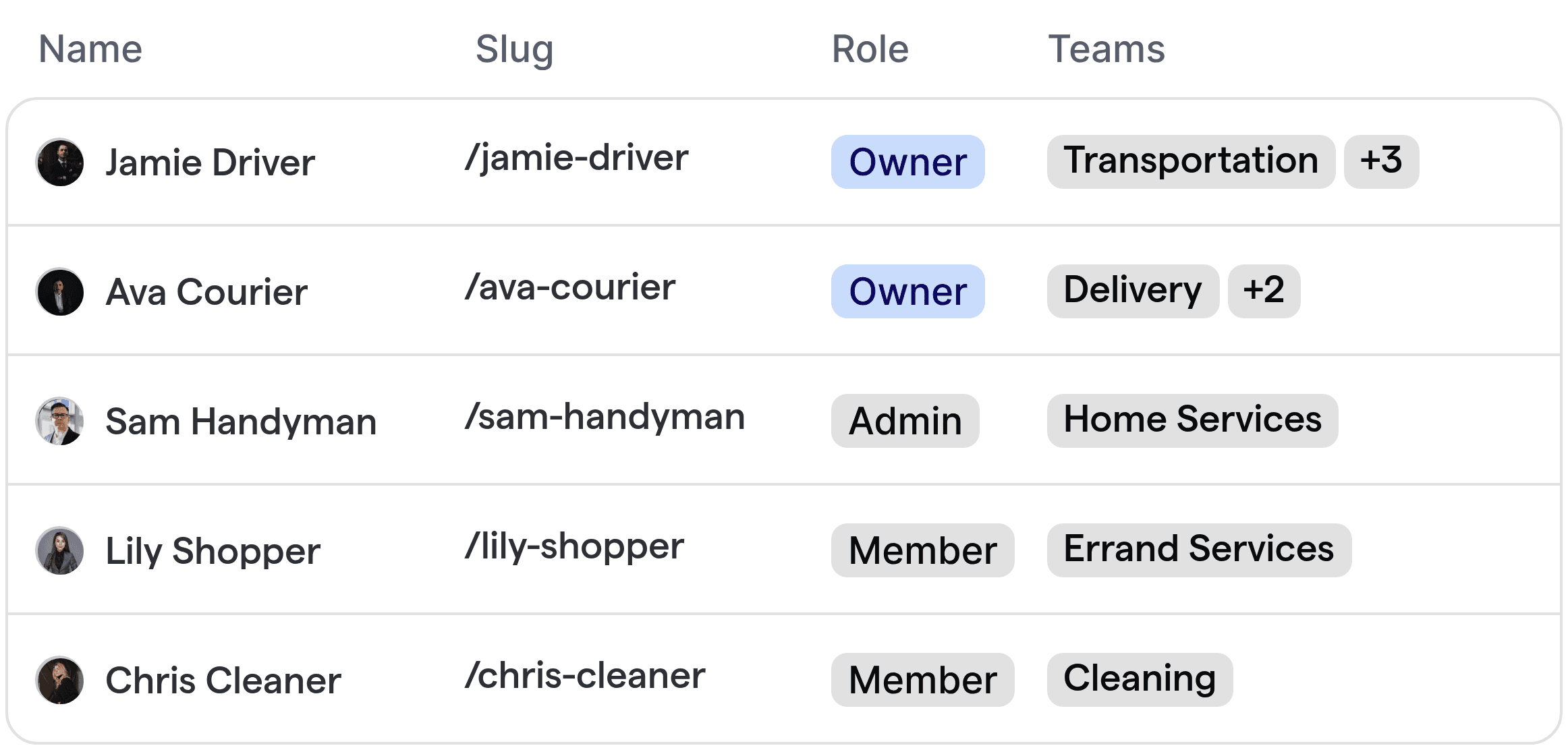Select the Admin badge for Sam Handyman
This screenshot has height=750, width=1568.
[905, 421]
